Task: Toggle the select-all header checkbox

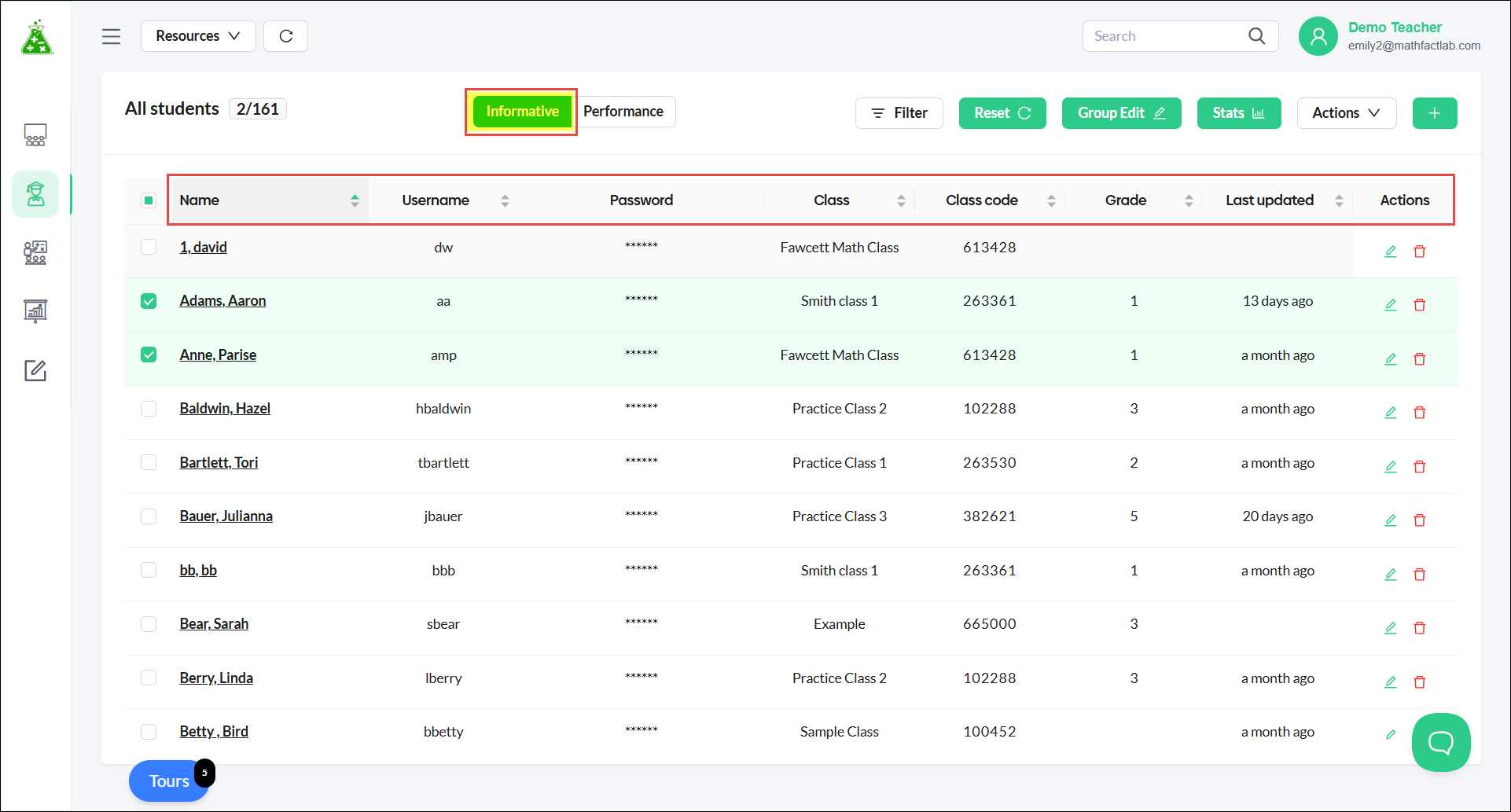Action: point(149,200)
